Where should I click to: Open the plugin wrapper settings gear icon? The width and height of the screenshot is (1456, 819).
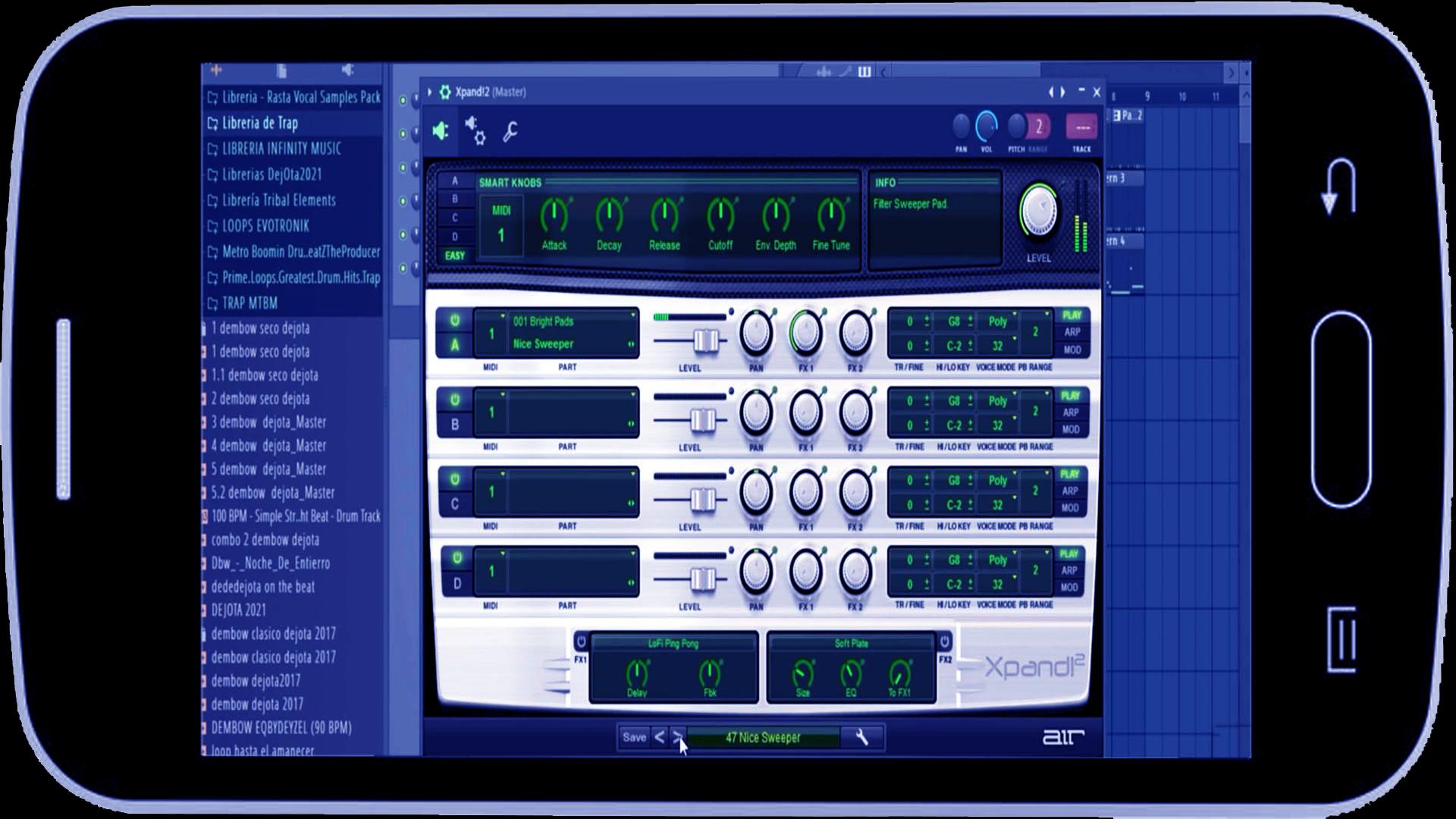click(x=475, y=130)
